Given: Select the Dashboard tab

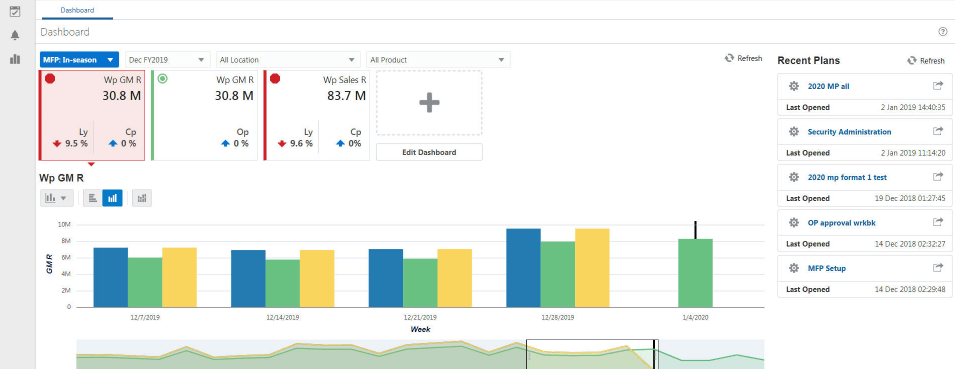Looking at the screenshot, I should [x=77, y=10].
